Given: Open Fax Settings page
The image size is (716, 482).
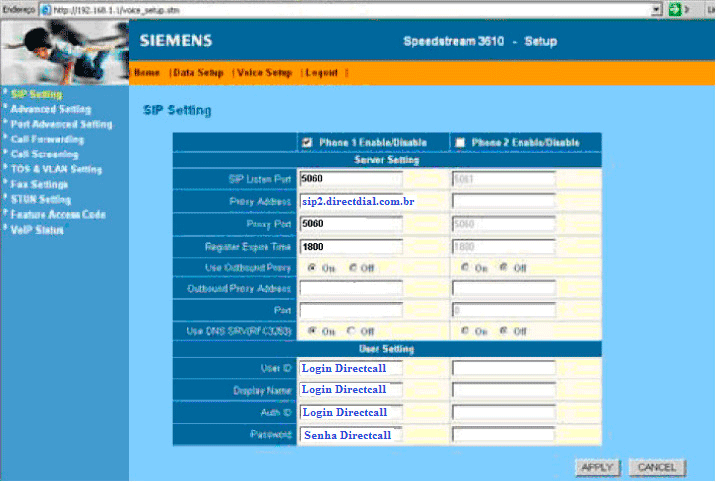Looking at the screenshot, I should click(39, 184).
